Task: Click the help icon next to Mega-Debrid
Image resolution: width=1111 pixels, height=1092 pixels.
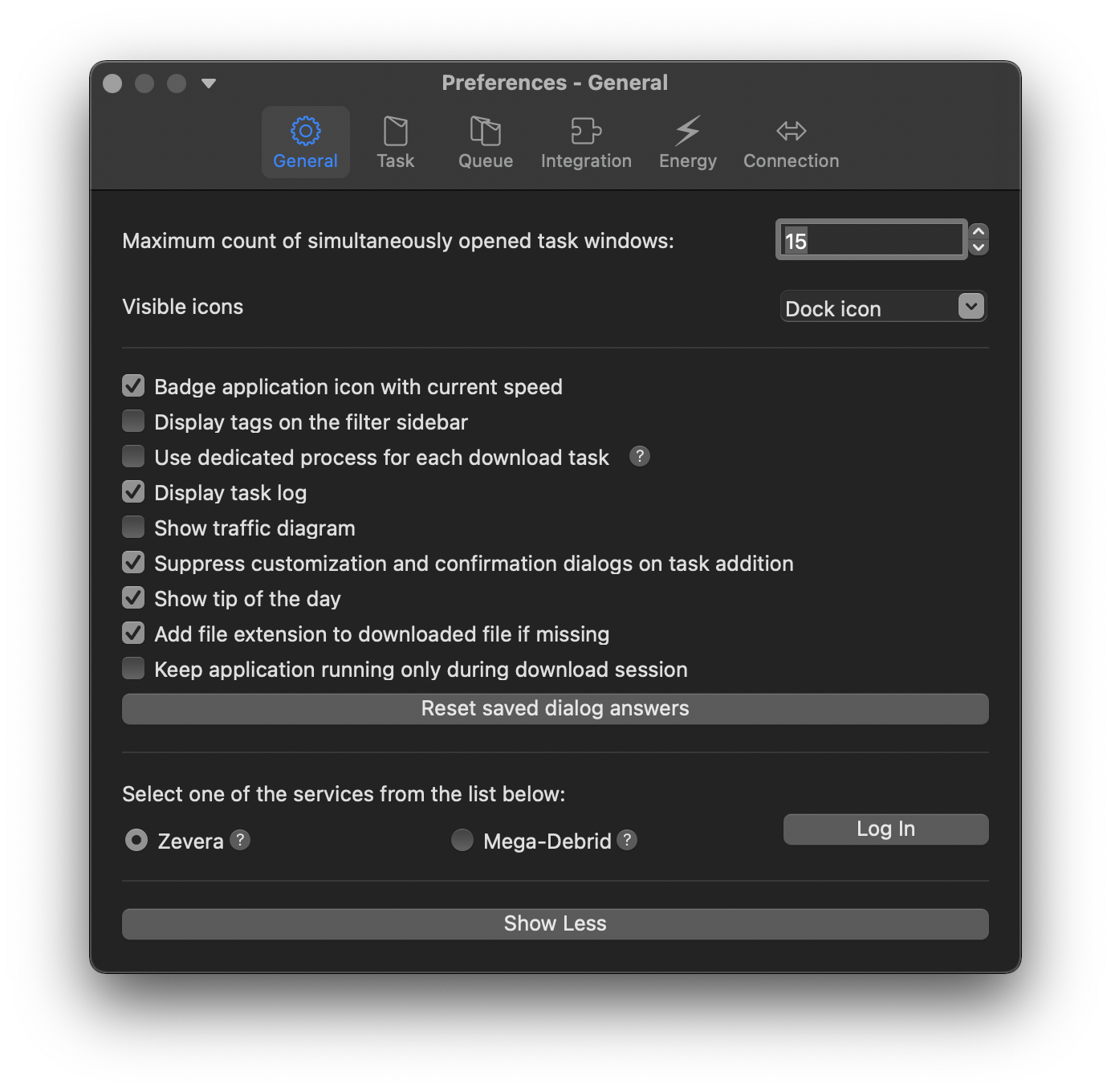Action: pos(627,840)
